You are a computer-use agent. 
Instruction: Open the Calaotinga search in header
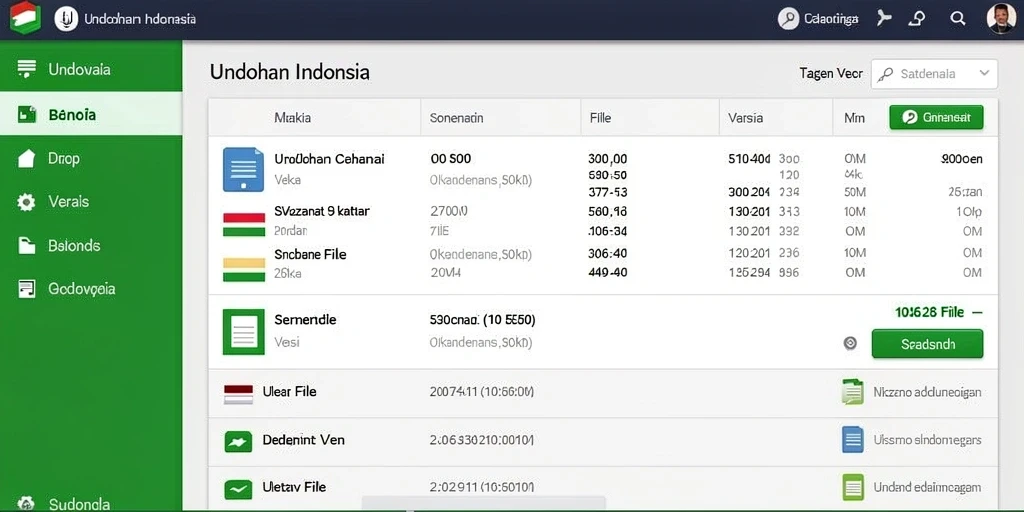click(x=818, y=19)
